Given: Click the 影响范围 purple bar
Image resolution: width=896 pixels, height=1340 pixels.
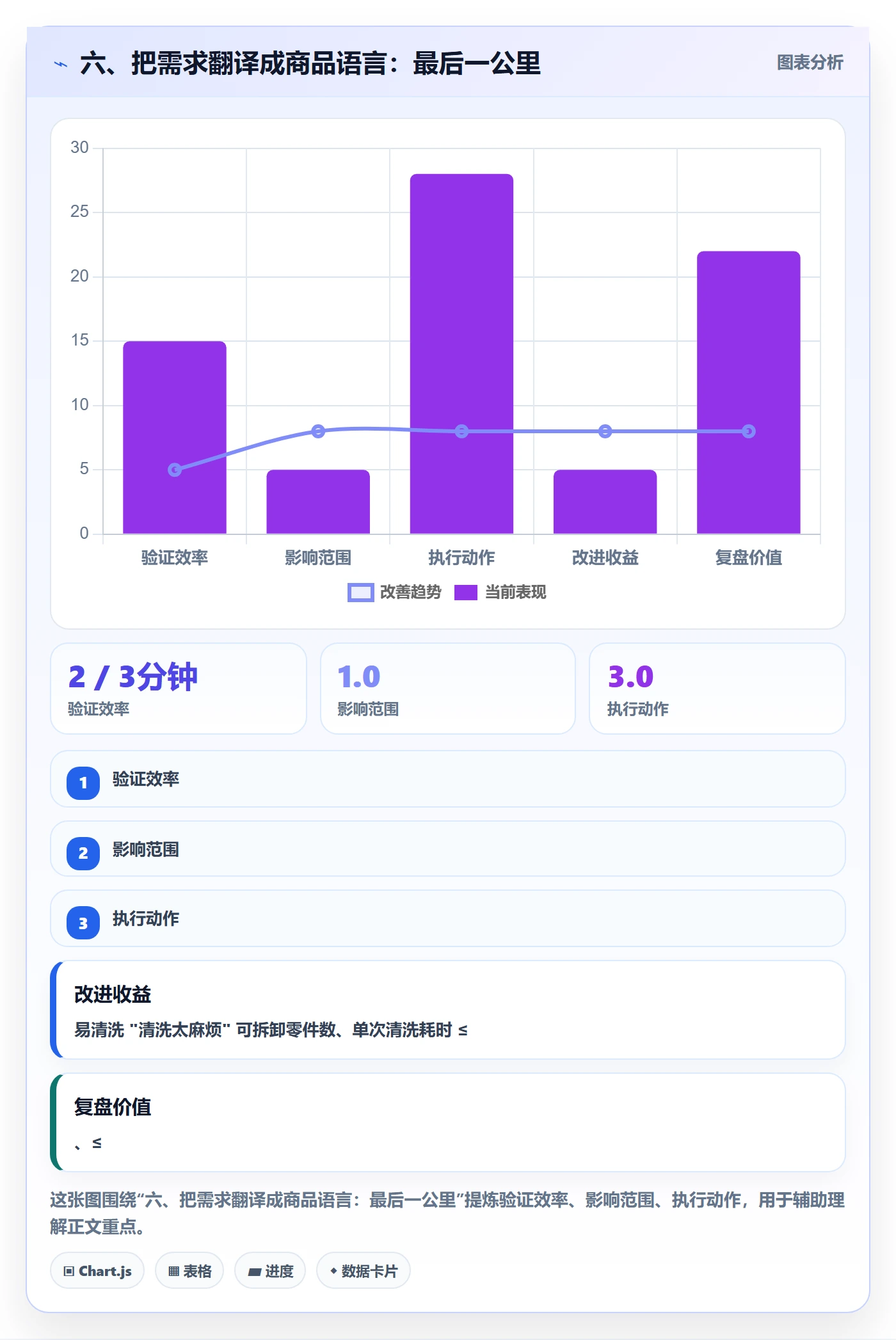Looking at the screenshot, I should pos(318,502).
